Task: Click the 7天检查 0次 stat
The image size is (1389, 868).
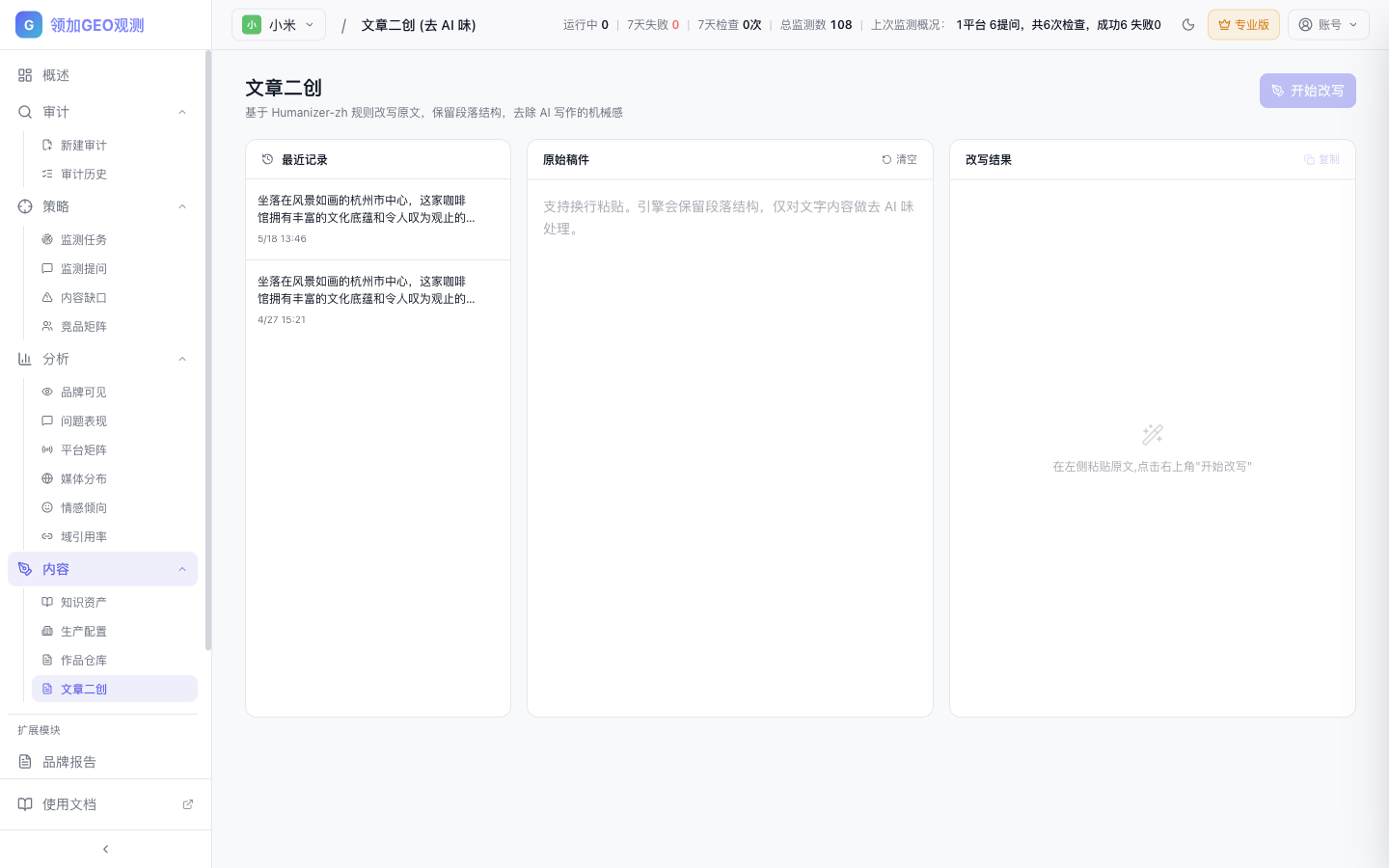Action: click(x=729, y=25)
